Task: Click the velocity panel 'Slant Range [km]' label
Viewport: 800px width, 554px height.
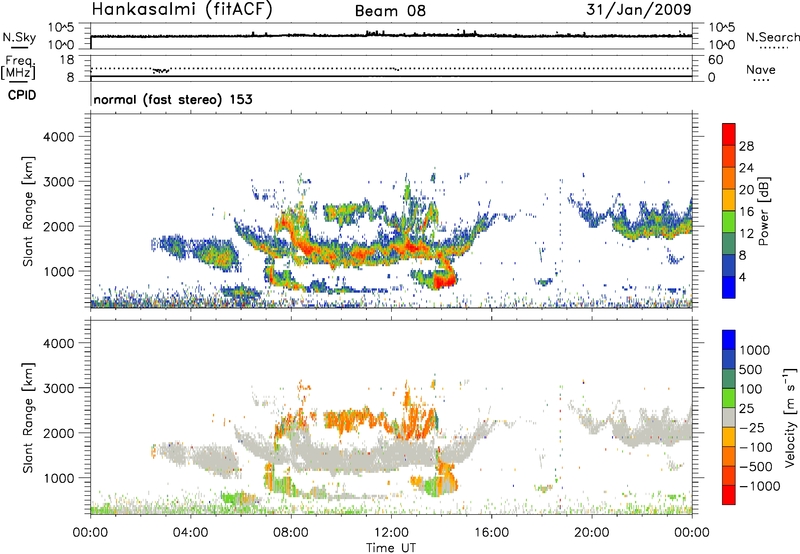Action: point(28,417)
